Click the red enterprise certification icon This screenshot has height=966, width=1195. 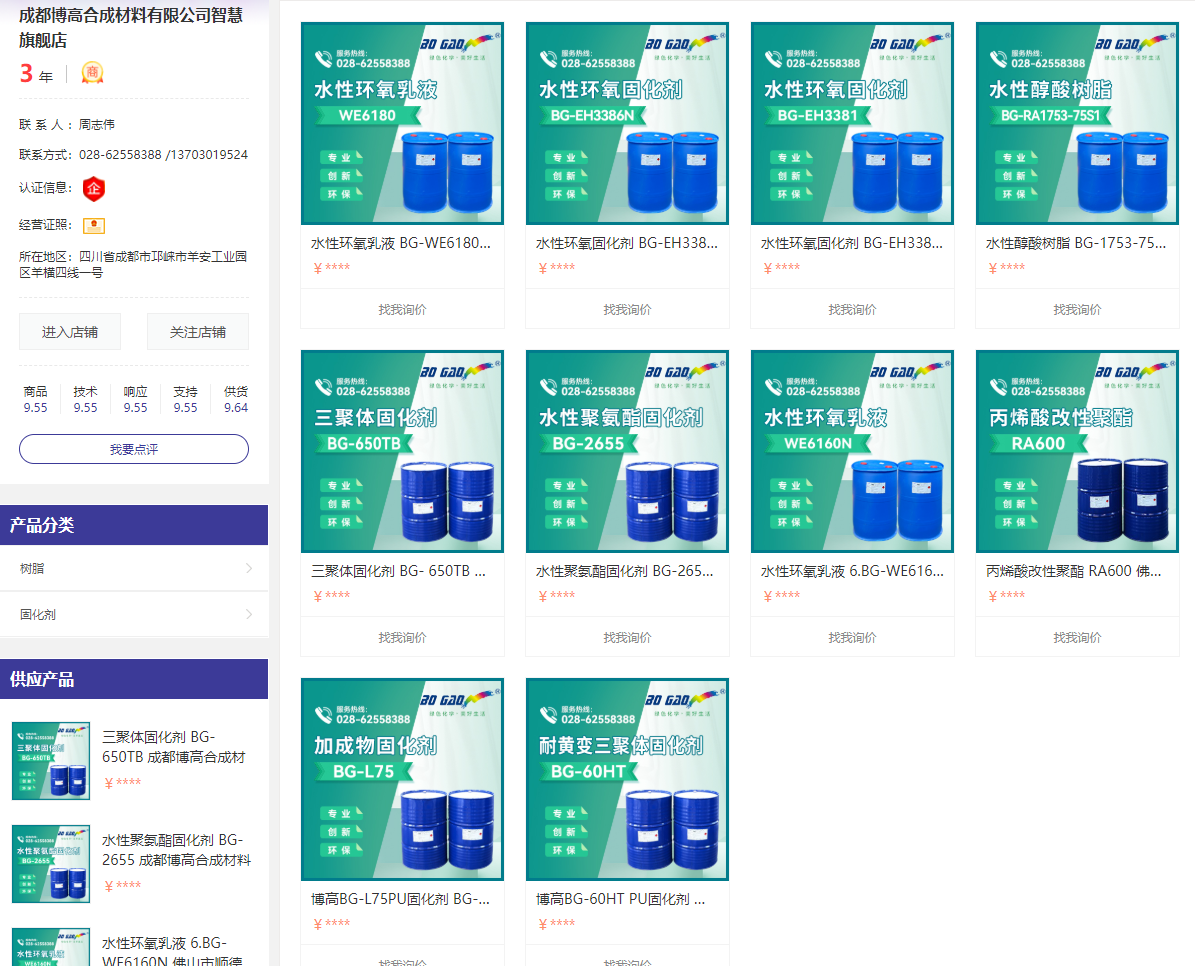pos(94,188)
